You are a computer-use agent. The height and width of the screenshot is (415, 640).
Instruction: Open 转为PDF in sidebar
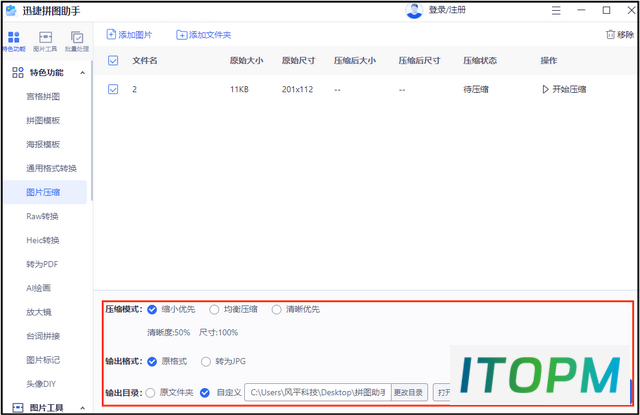[42, 264]
